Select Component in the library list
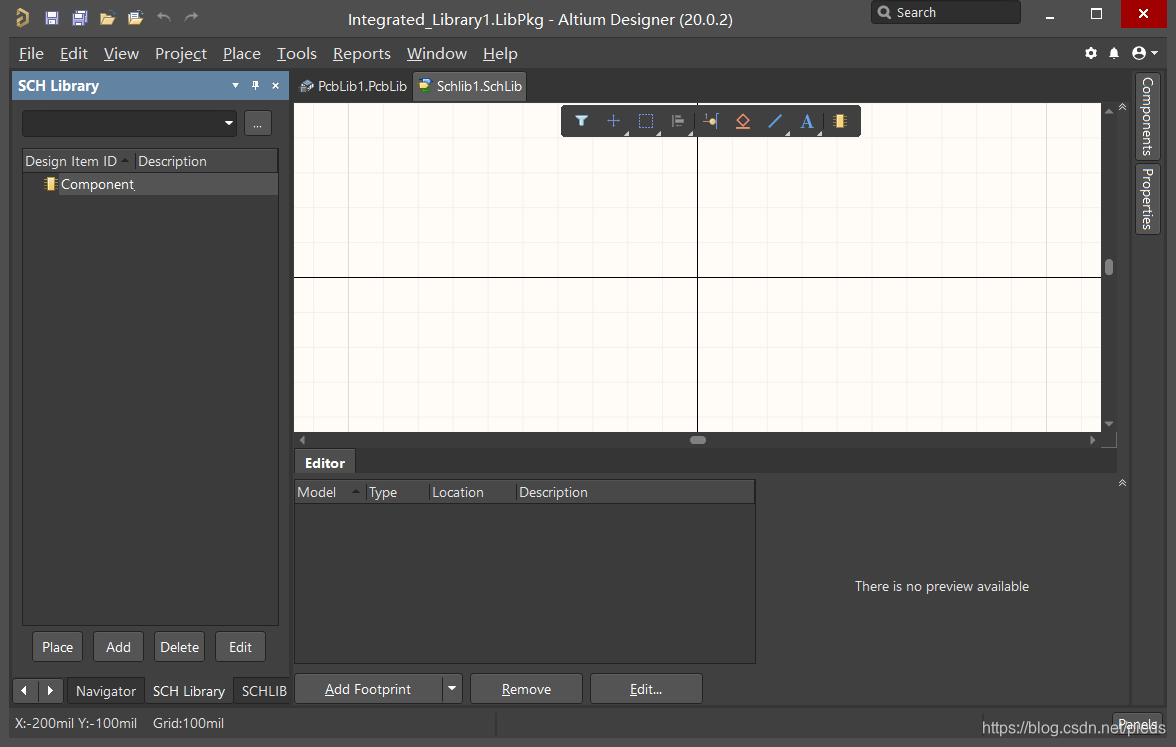The image size is (1176, 747). point(97,184)
